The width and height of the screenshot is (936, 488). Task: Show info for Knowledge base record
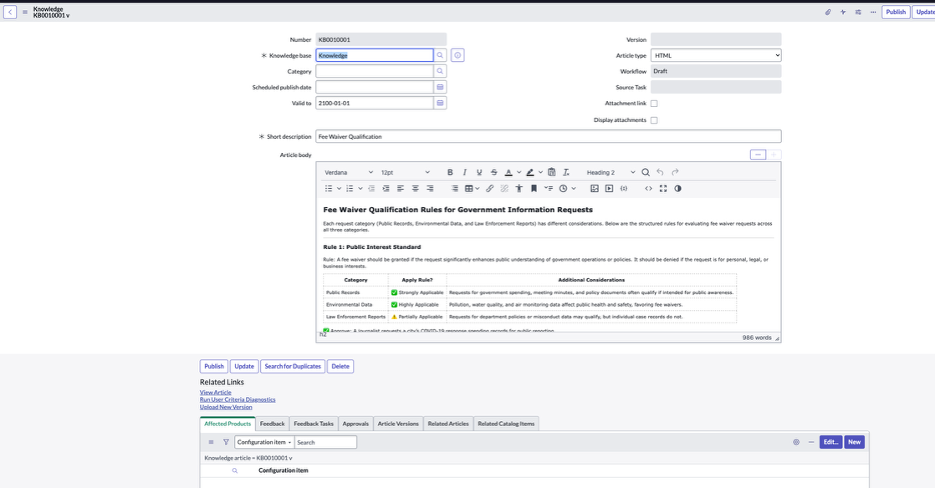457,55
